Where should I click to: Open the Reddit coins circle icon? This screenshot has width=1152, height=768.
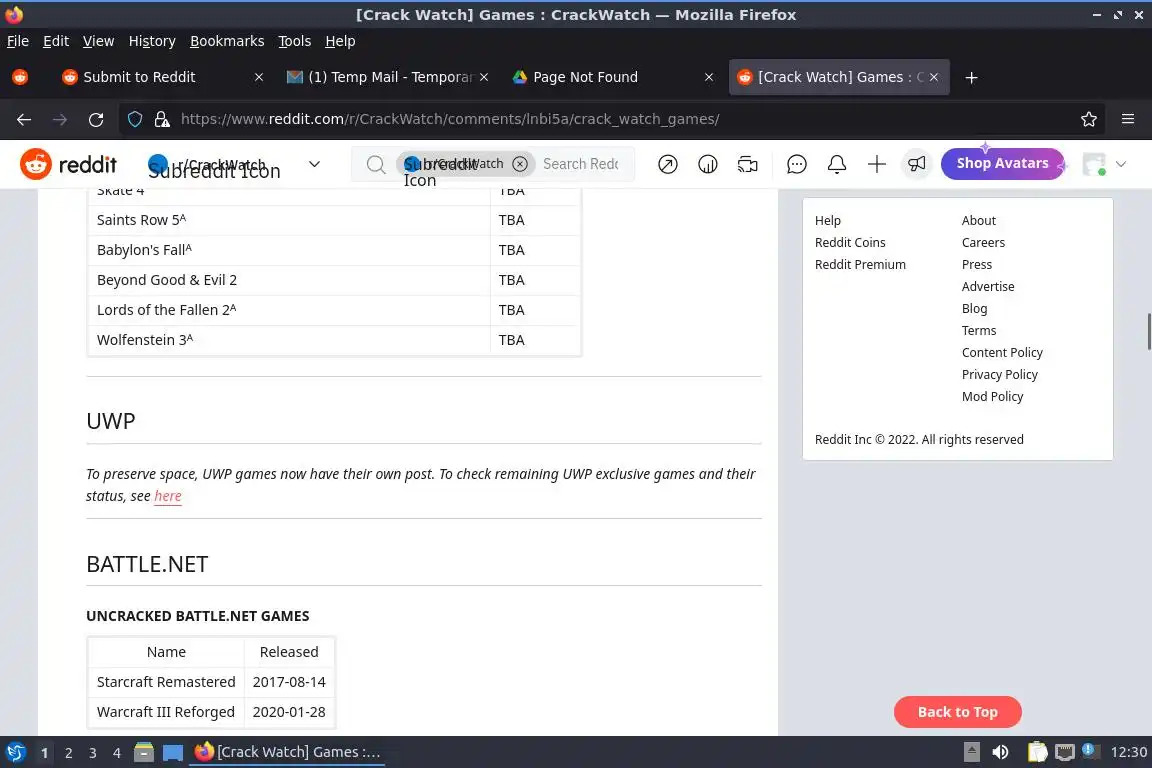pyautogui.click(x=708, y=164)
